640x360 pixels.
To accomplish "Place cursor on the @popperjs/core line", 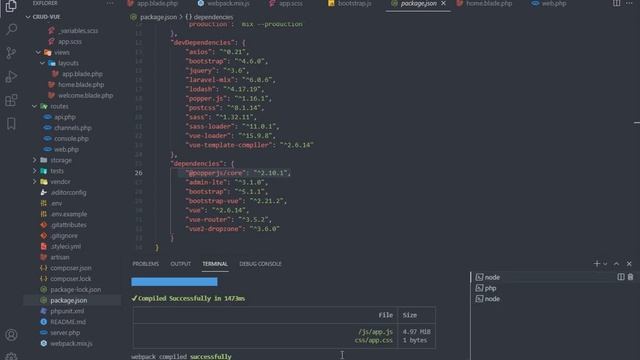I will tap(238, 173).
